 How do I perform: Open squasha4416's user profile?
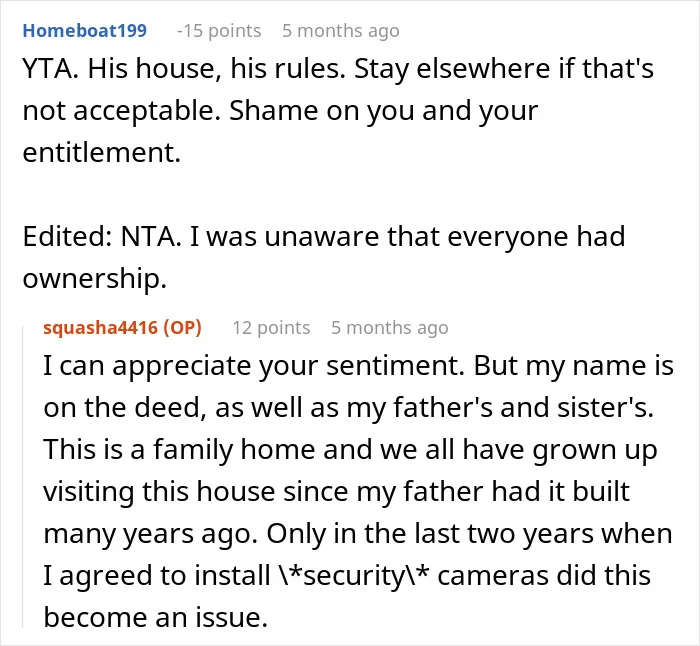100,328
